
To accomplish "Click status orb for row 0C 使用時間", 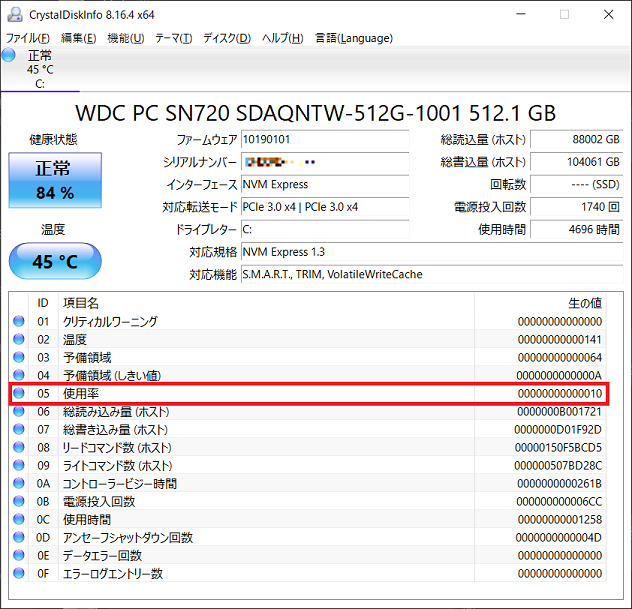I will [19, 519].
